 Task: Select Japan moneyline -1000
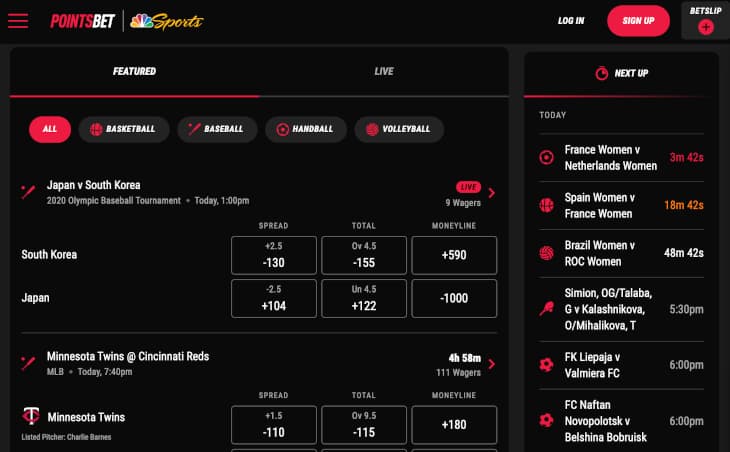coord(454,298)
